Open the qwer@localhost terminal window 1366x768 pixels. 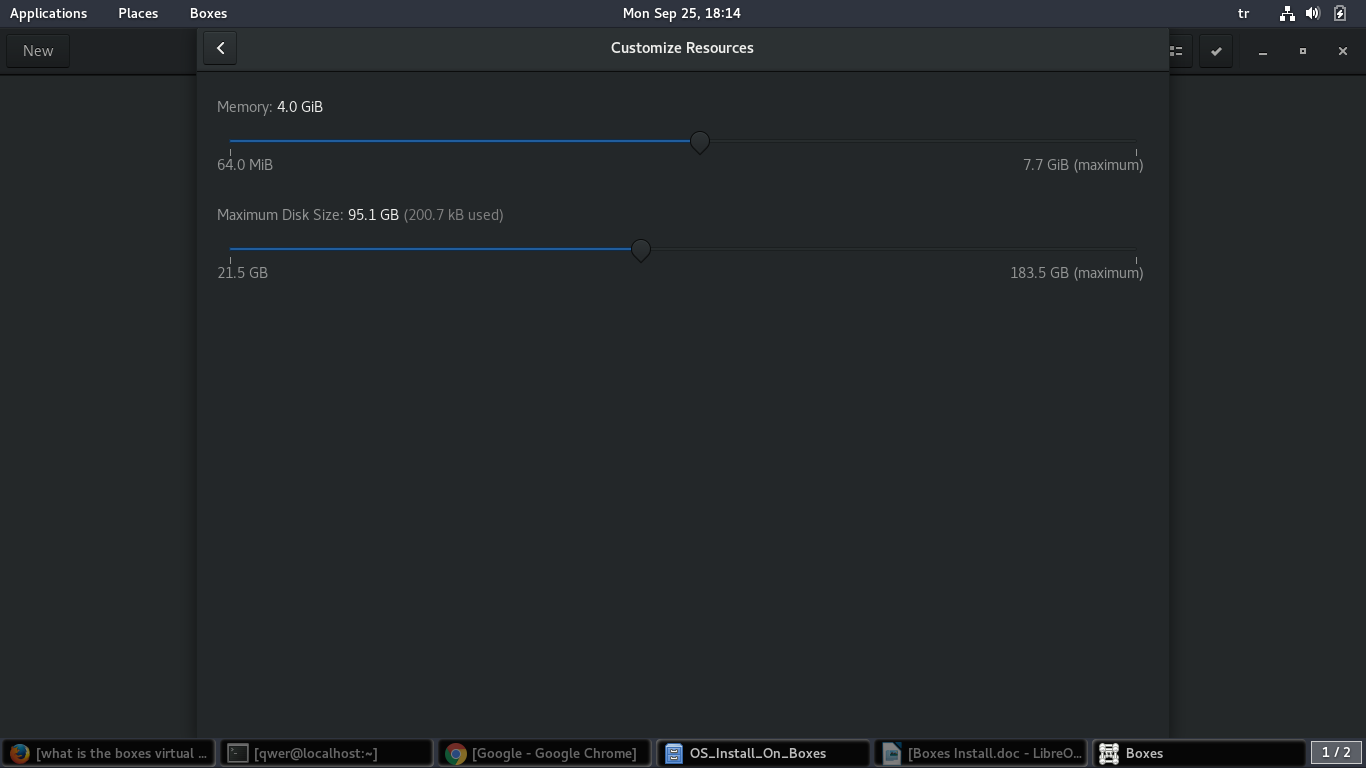point(327,753)
